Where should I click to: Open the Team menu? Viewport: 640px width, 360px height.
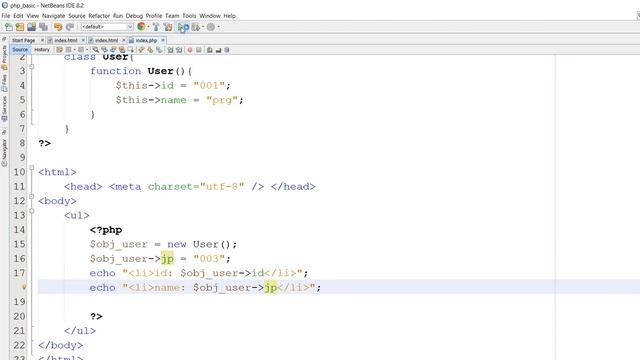click(172, 16)
